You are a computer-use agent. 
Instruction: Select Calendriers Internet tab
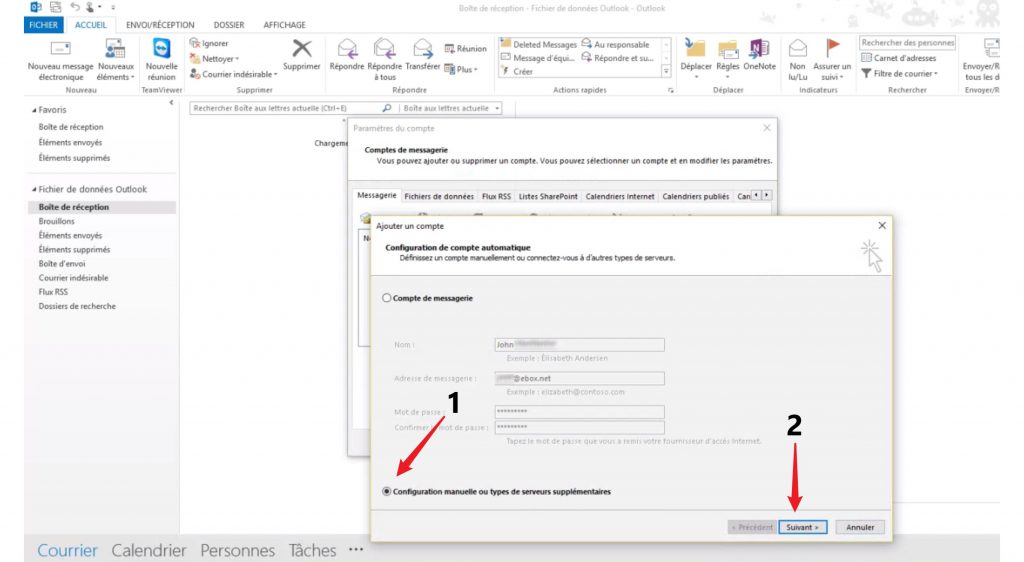[x=620, y=196]
